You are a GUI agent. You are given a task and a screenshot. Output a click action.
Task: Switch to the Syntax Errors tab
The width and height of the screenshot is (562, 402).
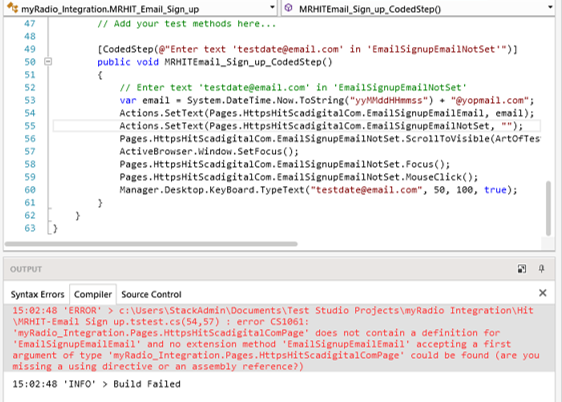pos(37,295)
